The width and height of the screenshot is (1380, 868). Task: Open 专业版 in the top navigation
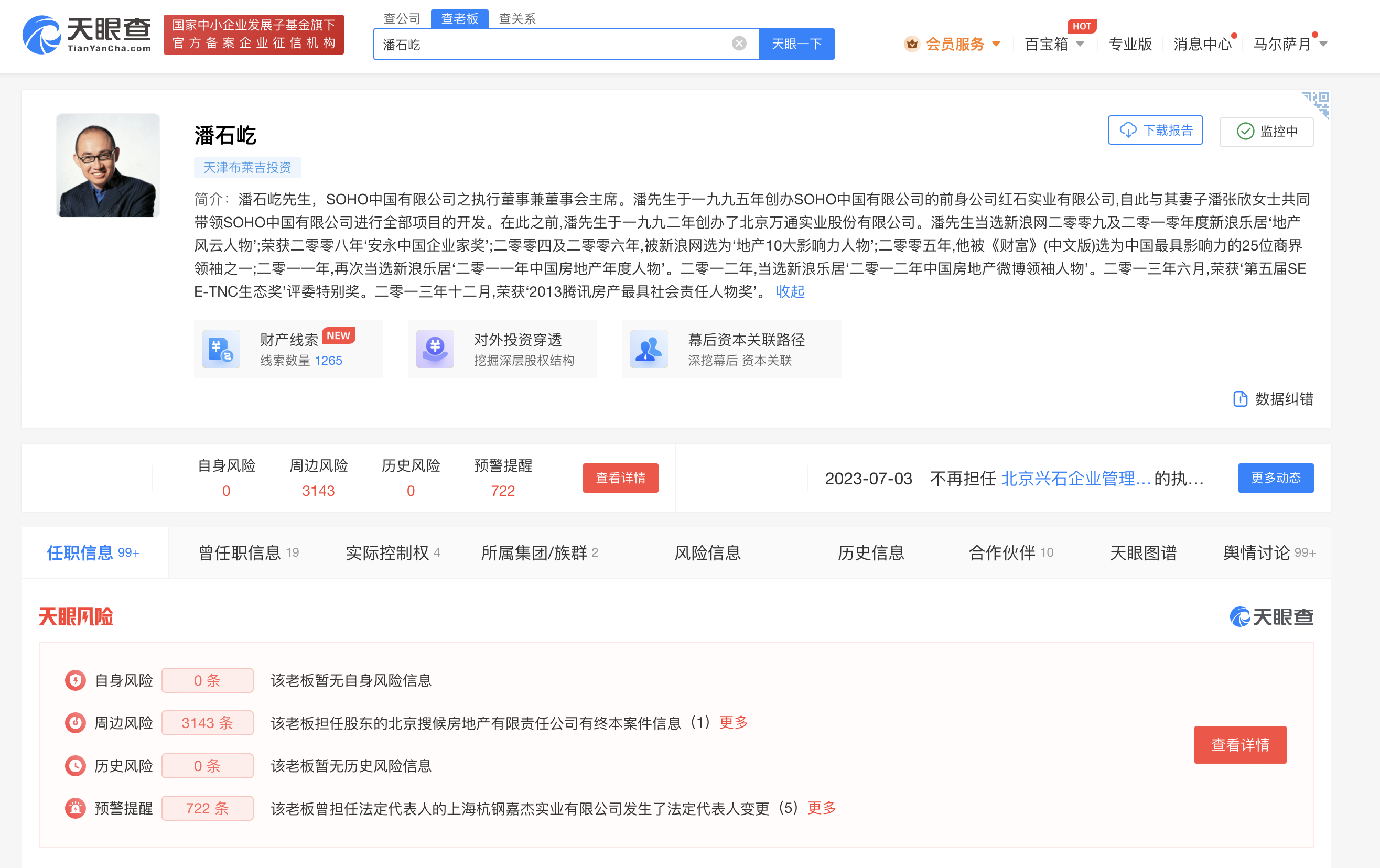[1129, 44]
